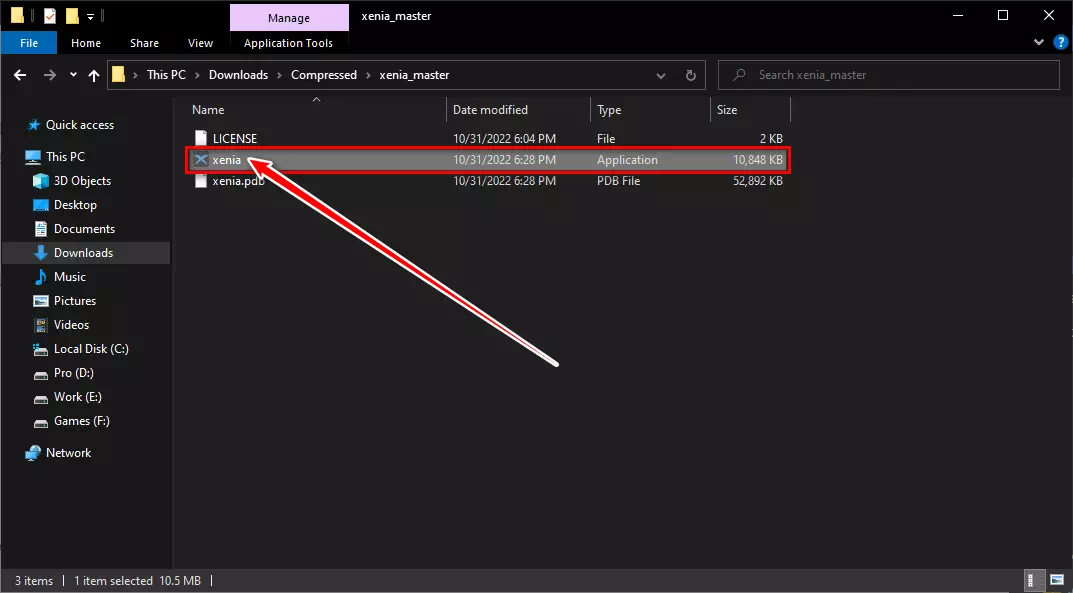
Task: Click the New folder quick access icon
Action: coord(72,16)
